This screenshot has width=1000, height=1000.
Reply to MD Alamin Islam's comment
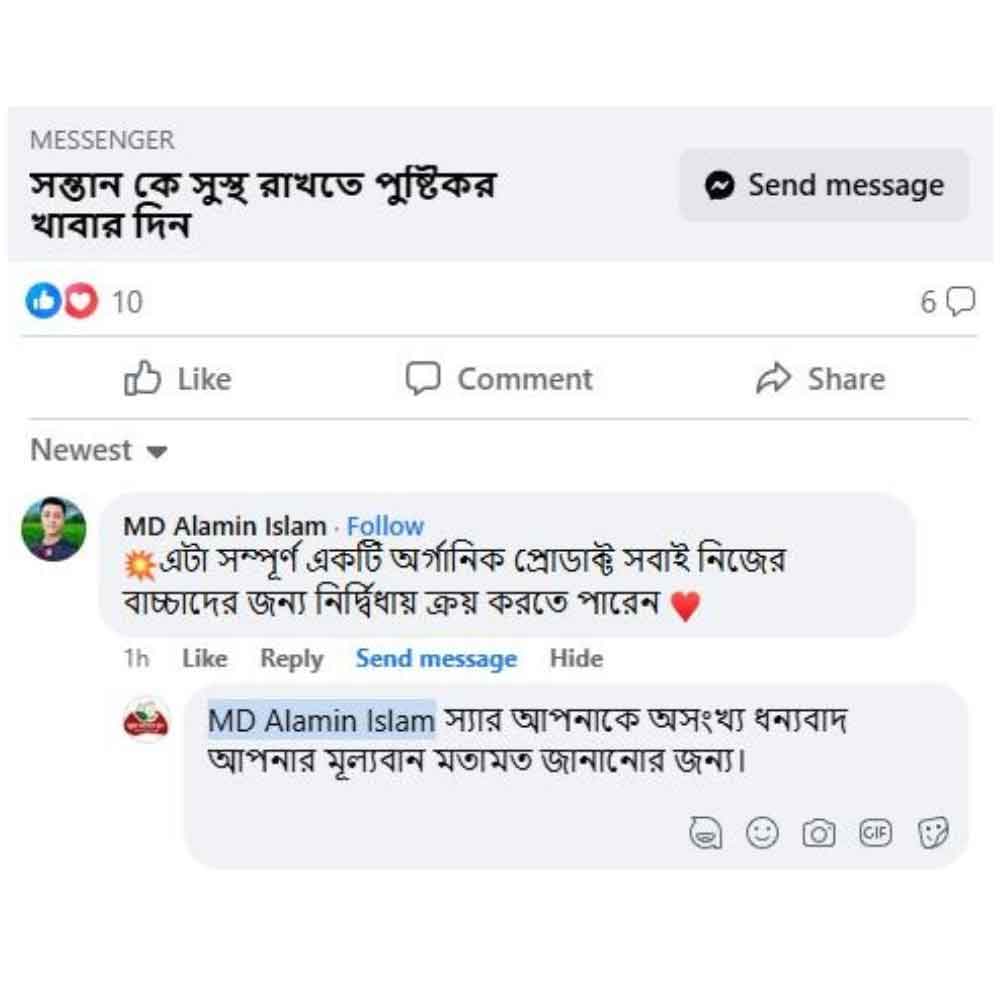tap(290, 658)
